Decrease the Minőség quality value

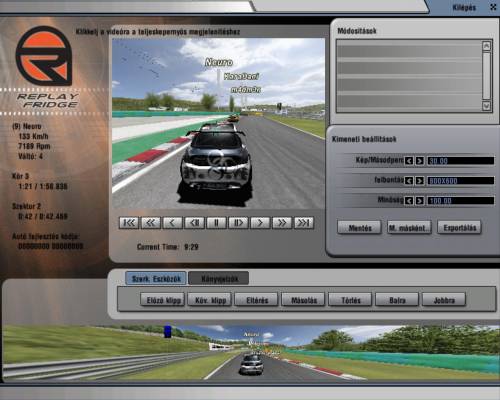[x=409, y=201]
